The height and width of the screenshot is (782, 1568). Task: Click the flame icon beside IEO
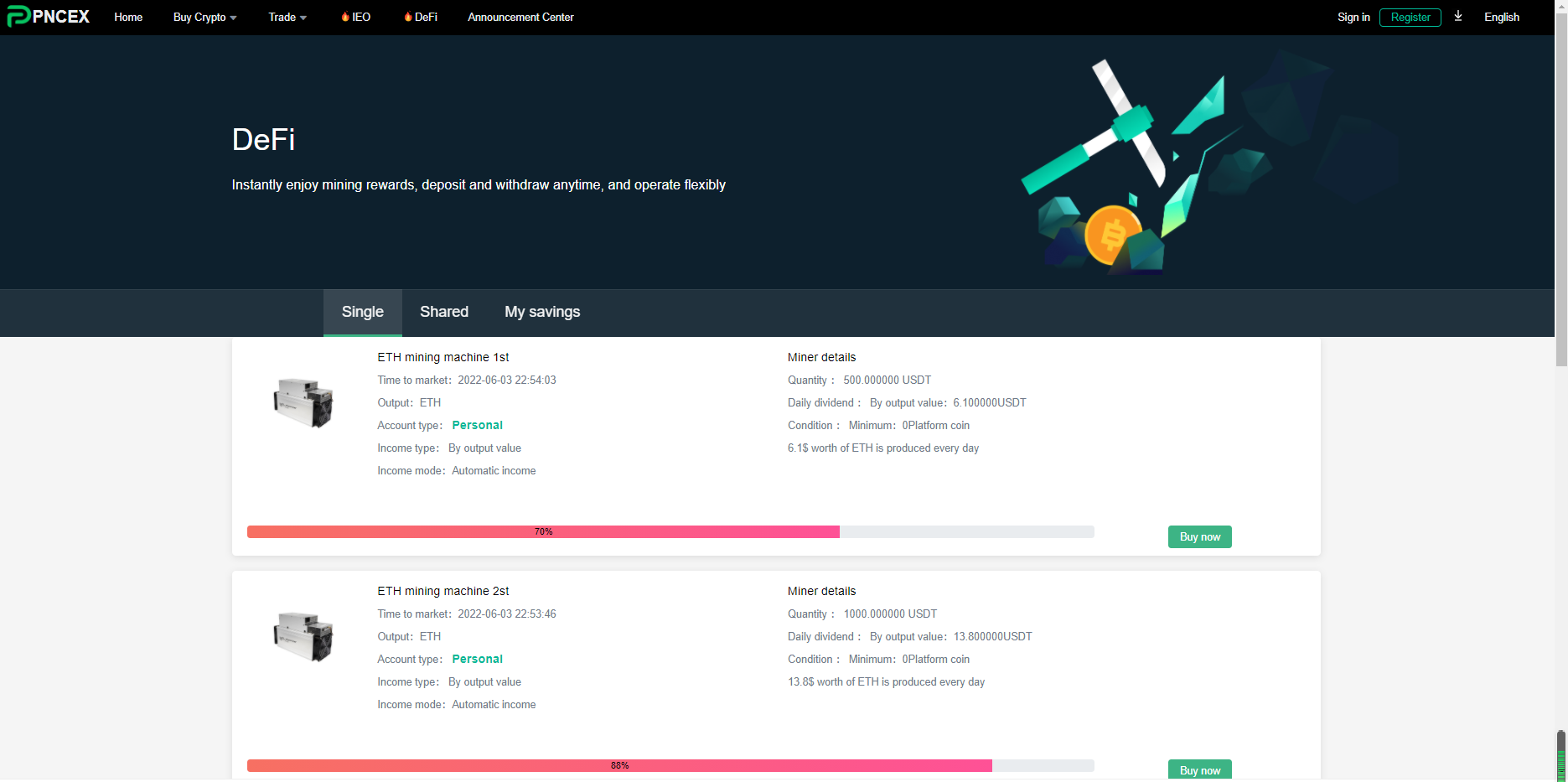tap(344, 17)
